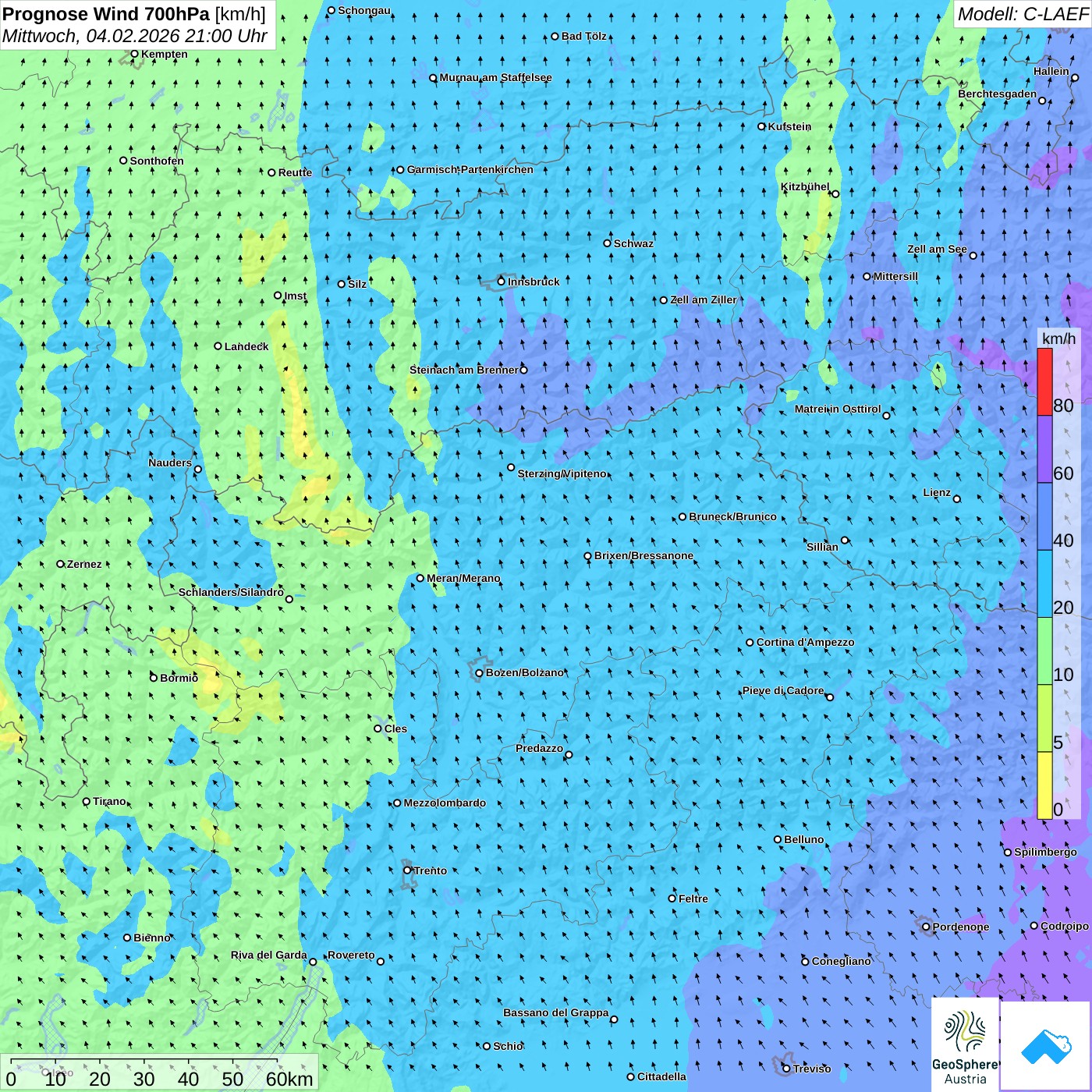Click the '60km' scale bar label
This screenshot has height=1092, width=1092.
pos(289,1079)
